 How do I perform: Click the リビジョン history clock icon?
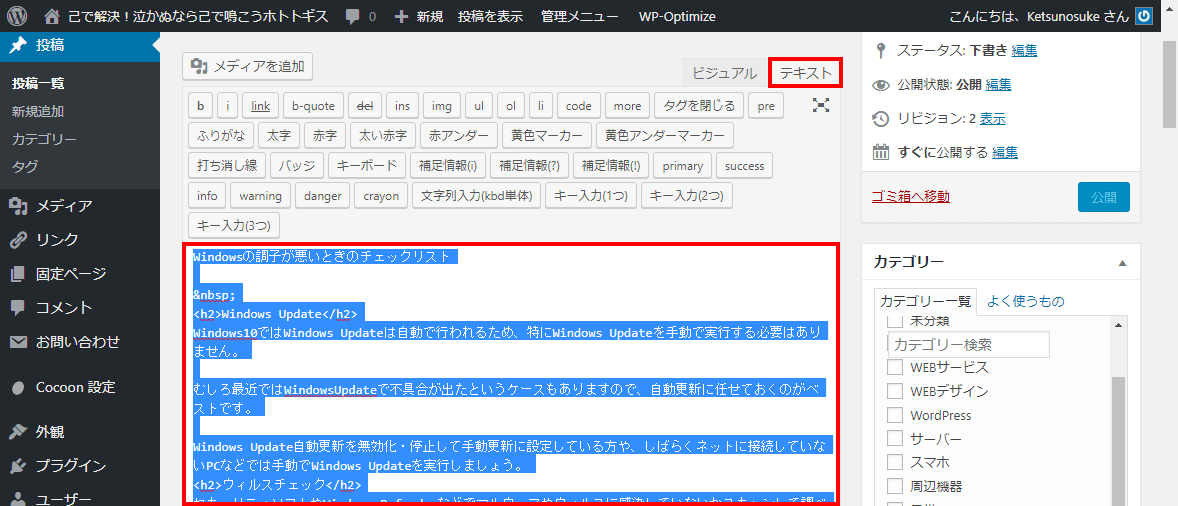(x=880, y=119)
